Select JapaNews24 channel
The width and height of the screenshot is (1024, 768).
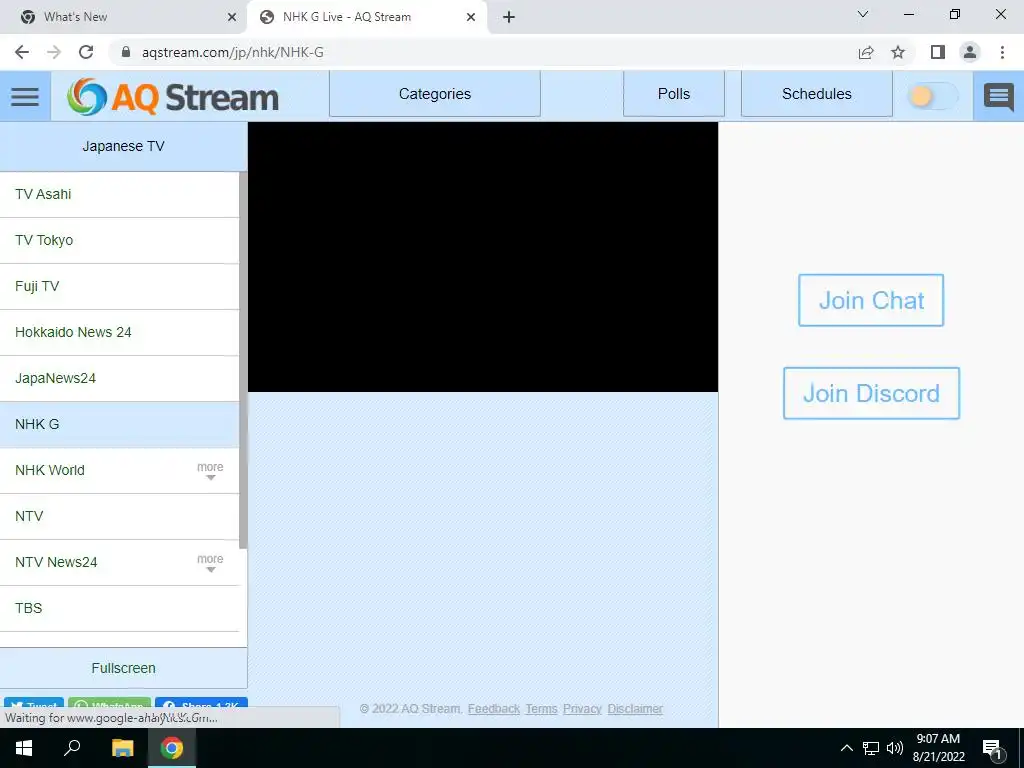point(120,379)
